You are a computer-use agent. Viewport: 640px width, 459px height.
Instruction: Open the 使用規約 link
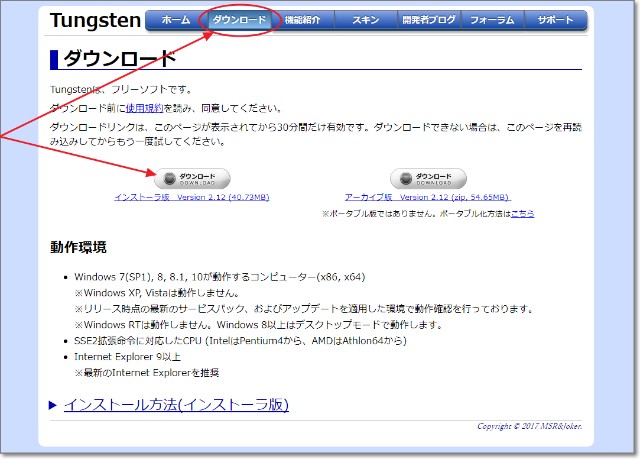(143, 108)
